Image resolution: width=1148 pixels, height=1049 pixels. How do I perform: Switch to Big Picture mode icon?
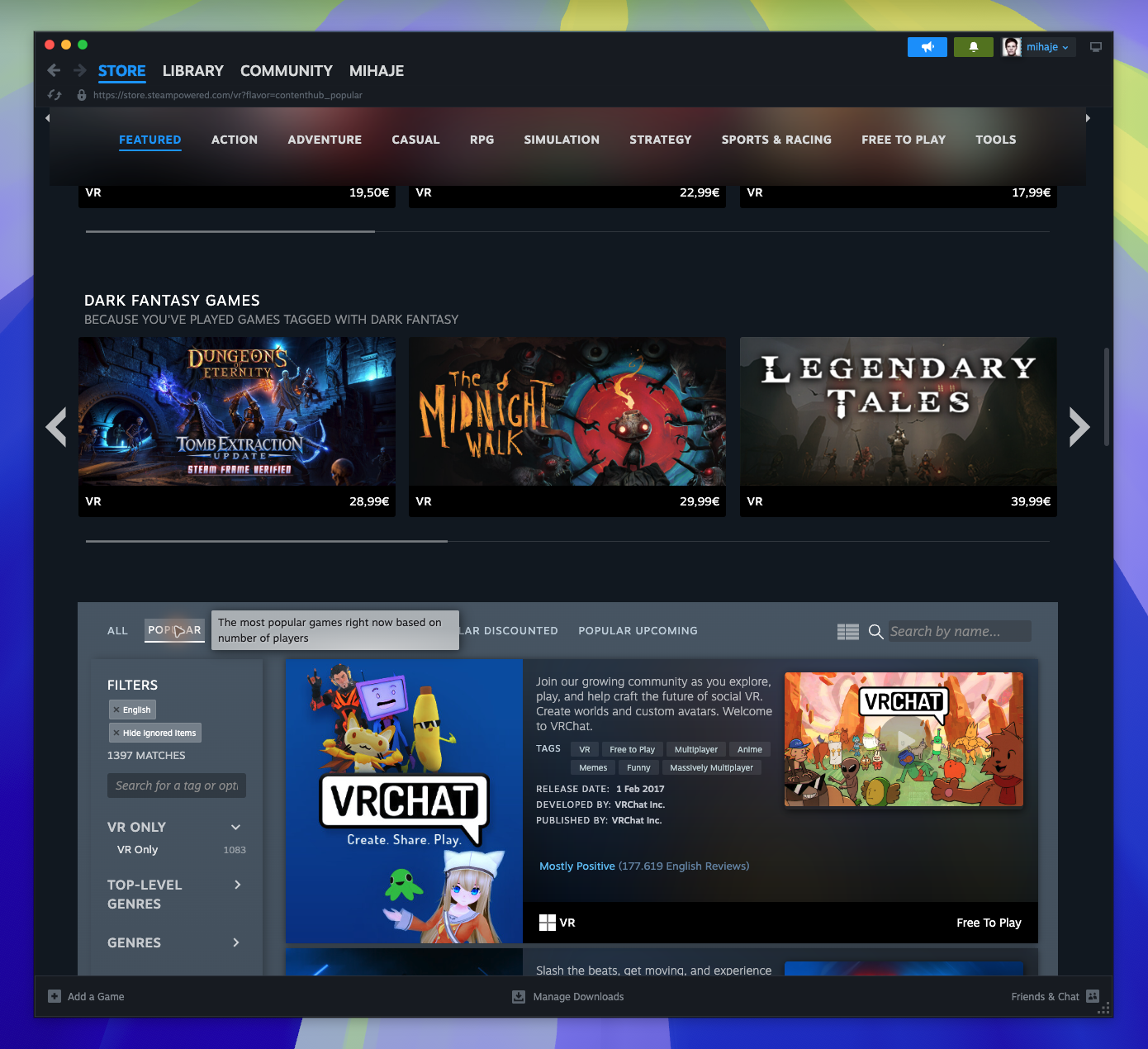[1096, 47]
